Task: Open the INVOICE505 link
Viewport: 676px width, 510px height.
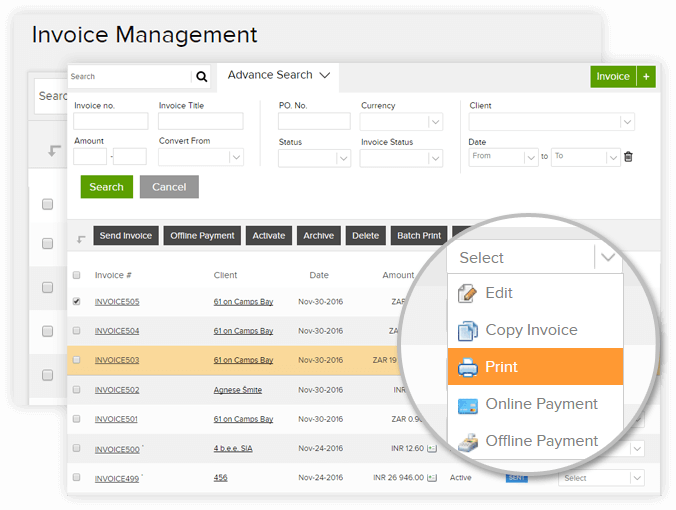Action: [x=117, y=302]
